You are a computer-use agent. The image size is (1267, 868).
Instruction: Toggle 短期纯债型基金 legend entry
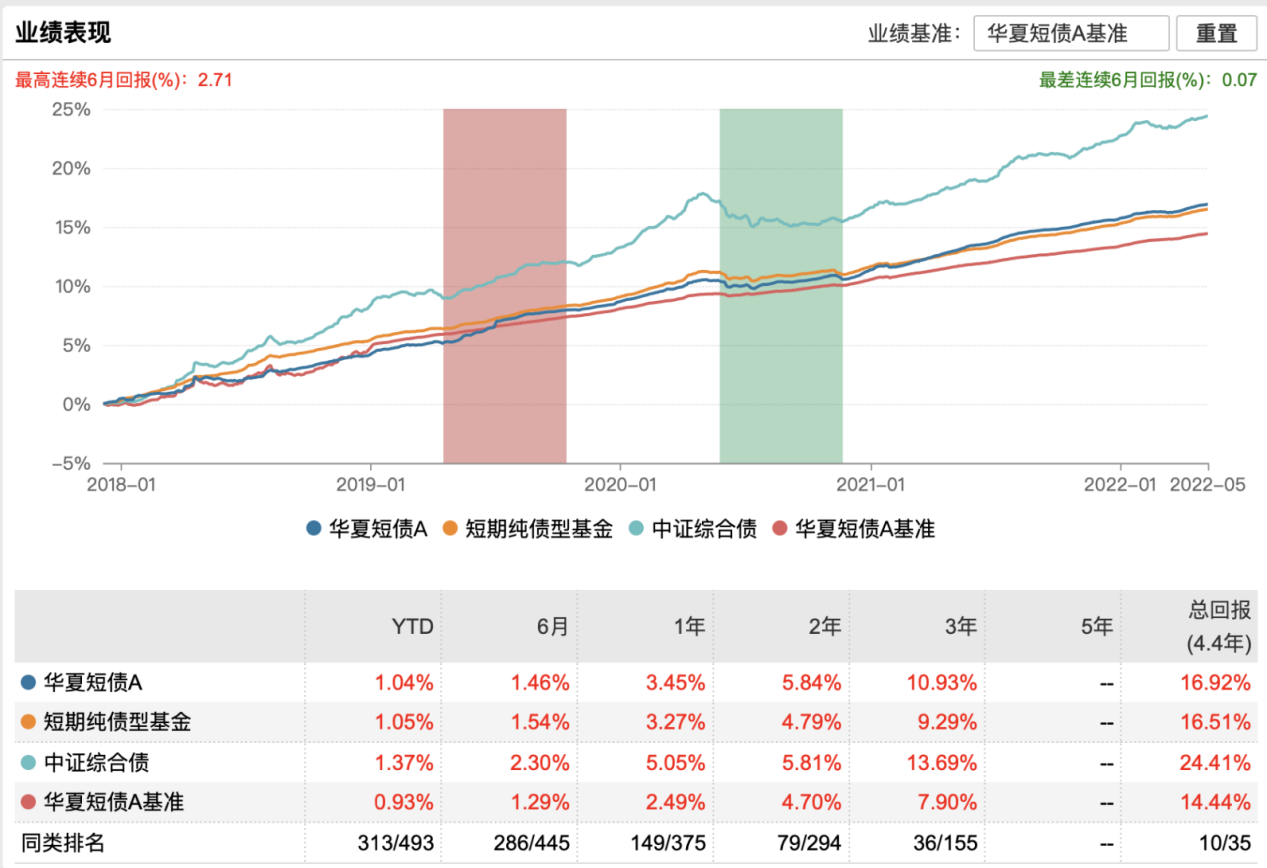[x=527, y=529]
